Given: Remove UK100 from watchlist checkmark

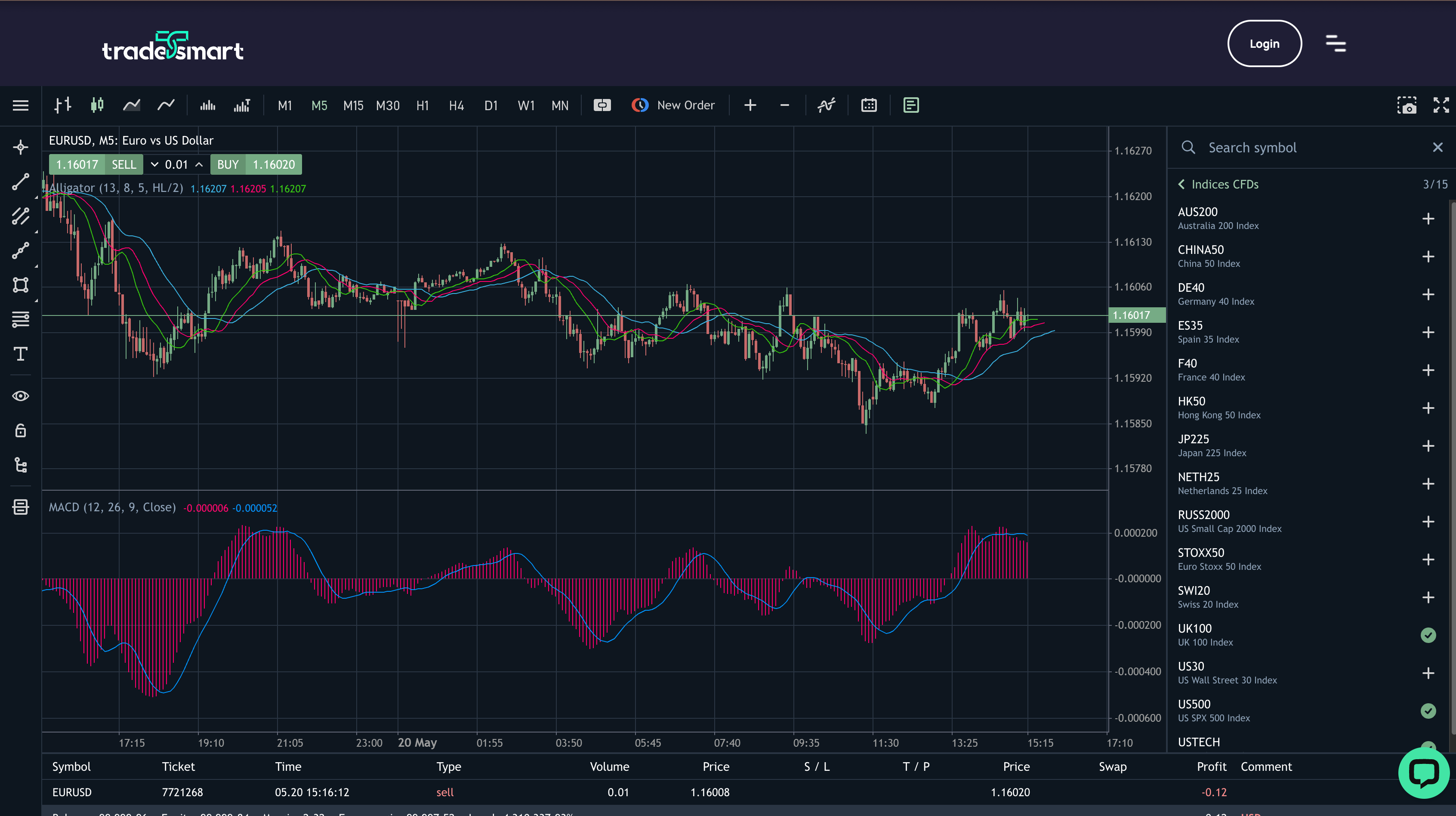Looking at the screenshot, I should 1428,635.
